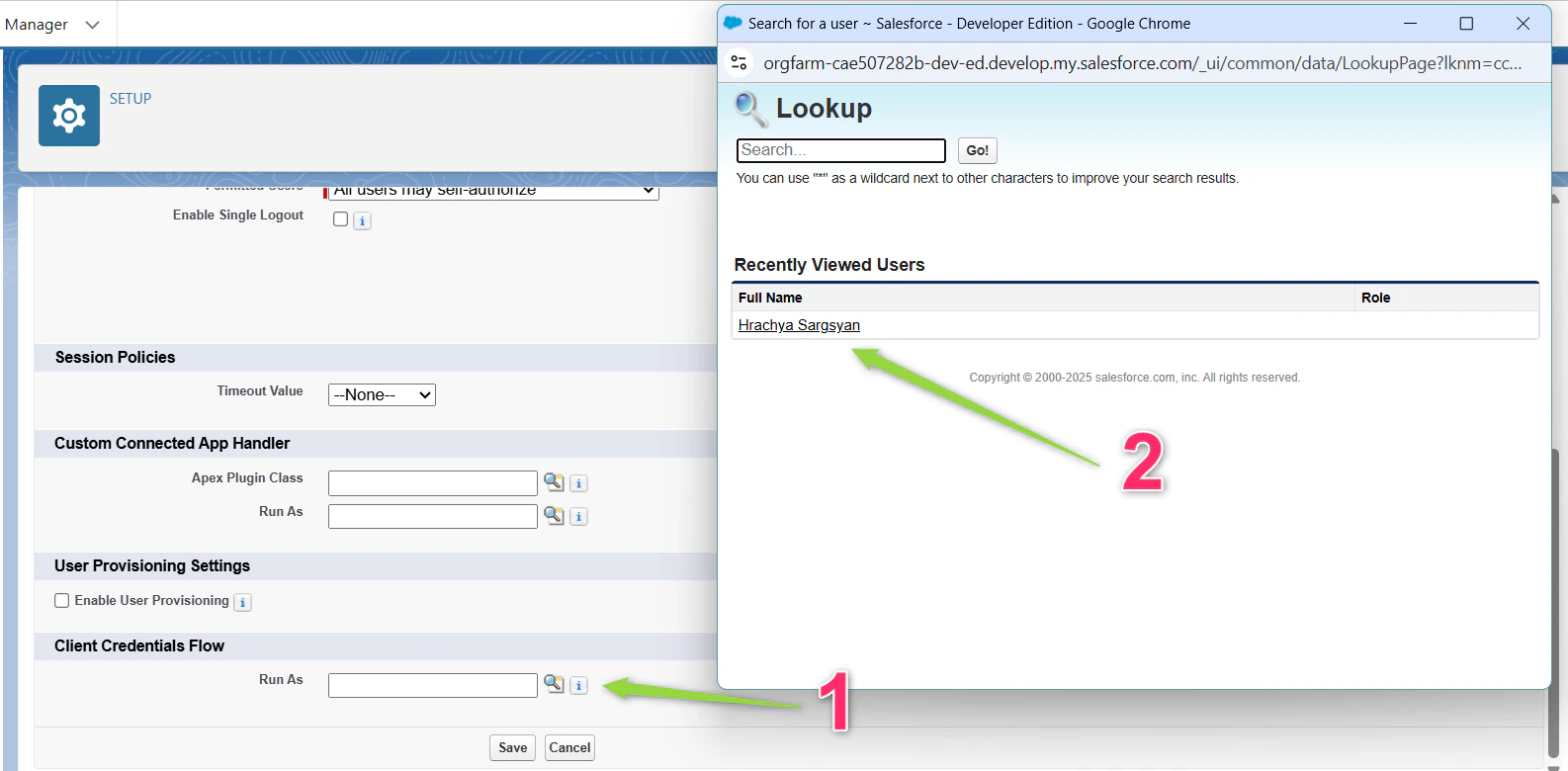Screen dimensions: 1568x771
Task: Check Enable User Provisioning
Action: pyautogui.click(x=61, y=600)
